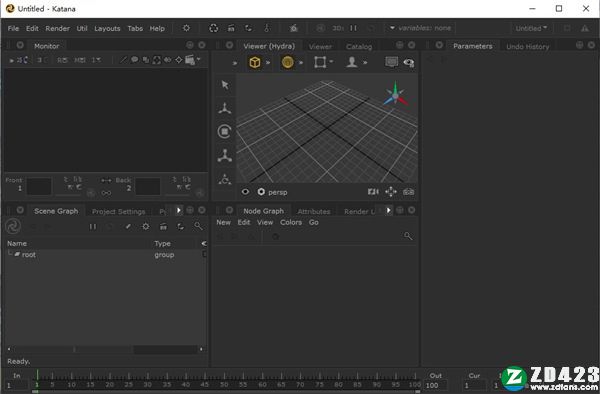Click the XYZ axis gizmo in the viewport
This screenshot has width=600, height=394.
(x=395, y=94)
